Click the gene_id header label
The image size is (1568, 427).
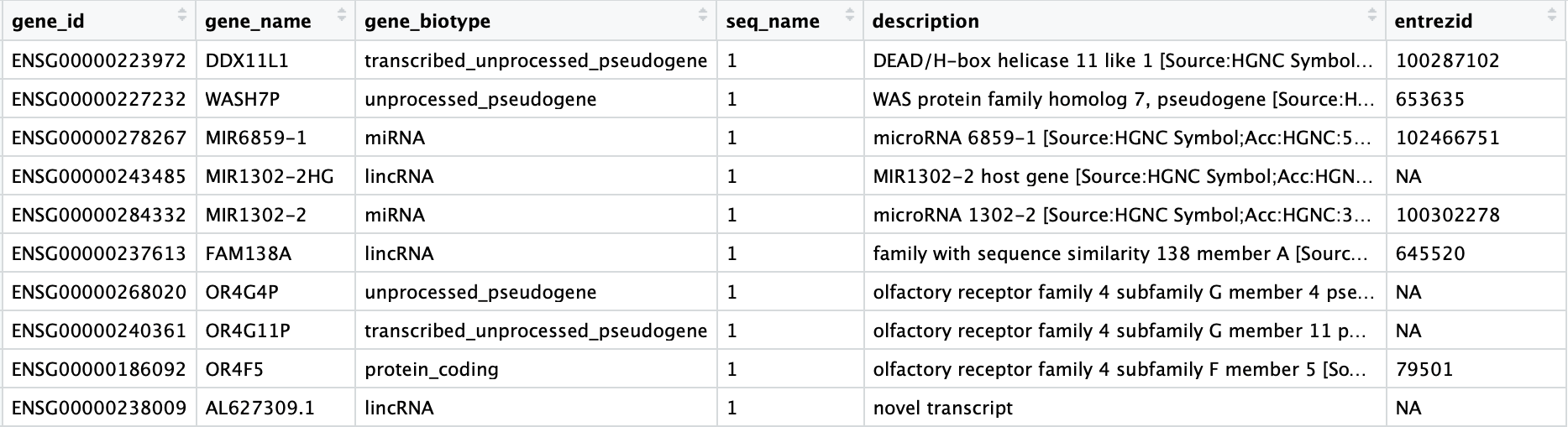pos(48,22)
